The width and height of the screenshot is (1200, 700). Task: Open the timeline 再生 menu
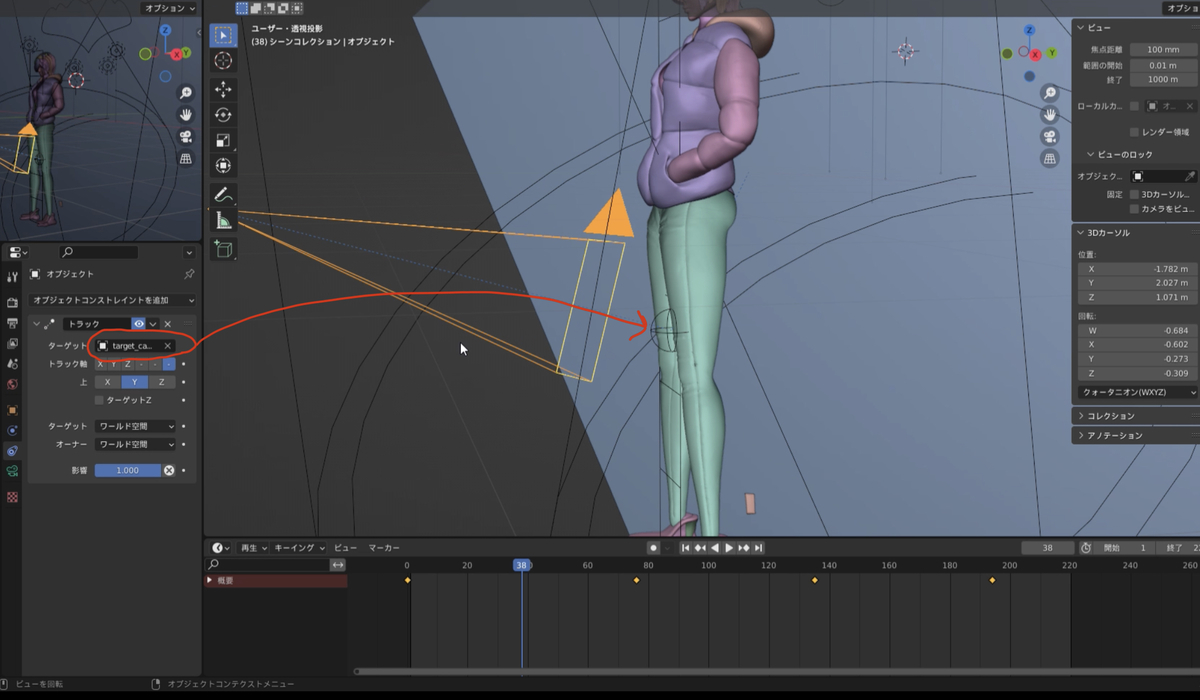254,548
